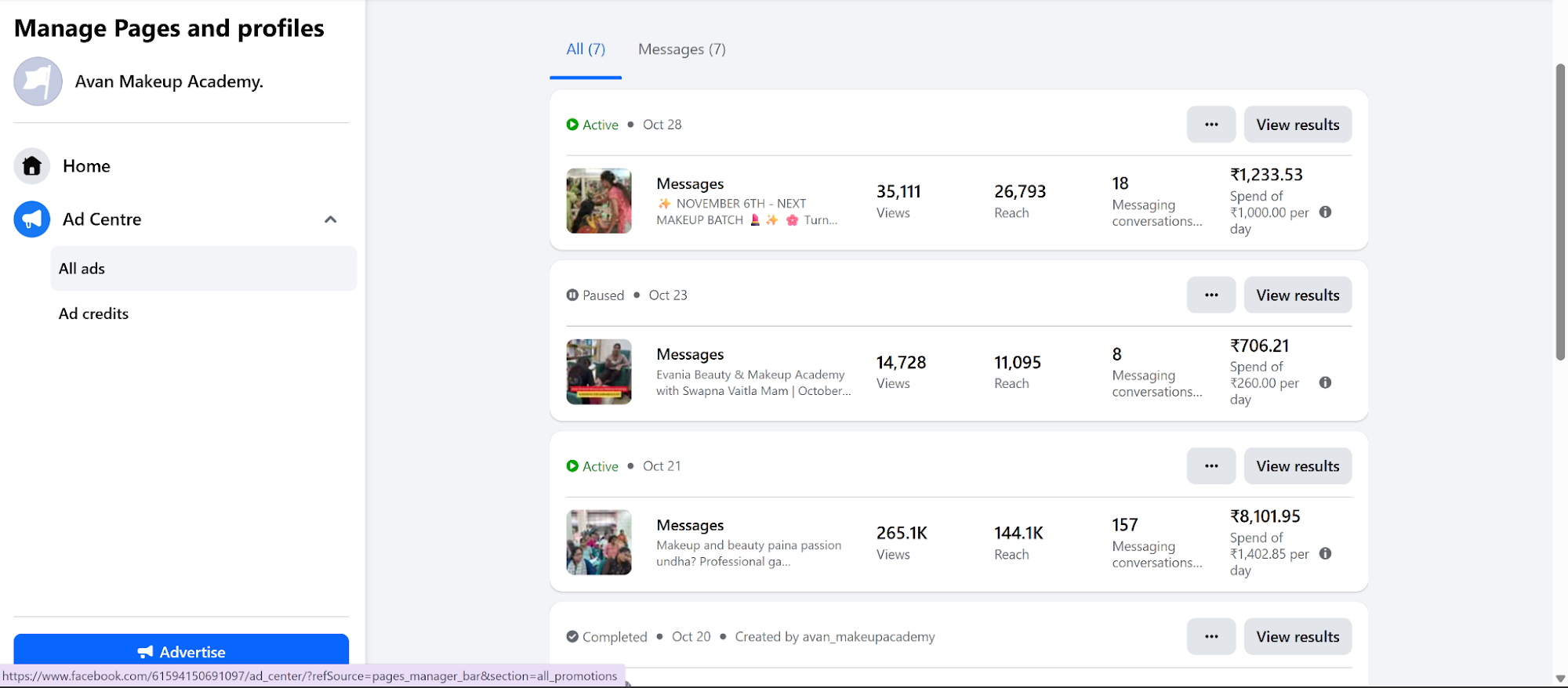This screenshot has height=688, width=1568.
Task: Switch to the All (7) tab
Action: (x=586, y=49)
